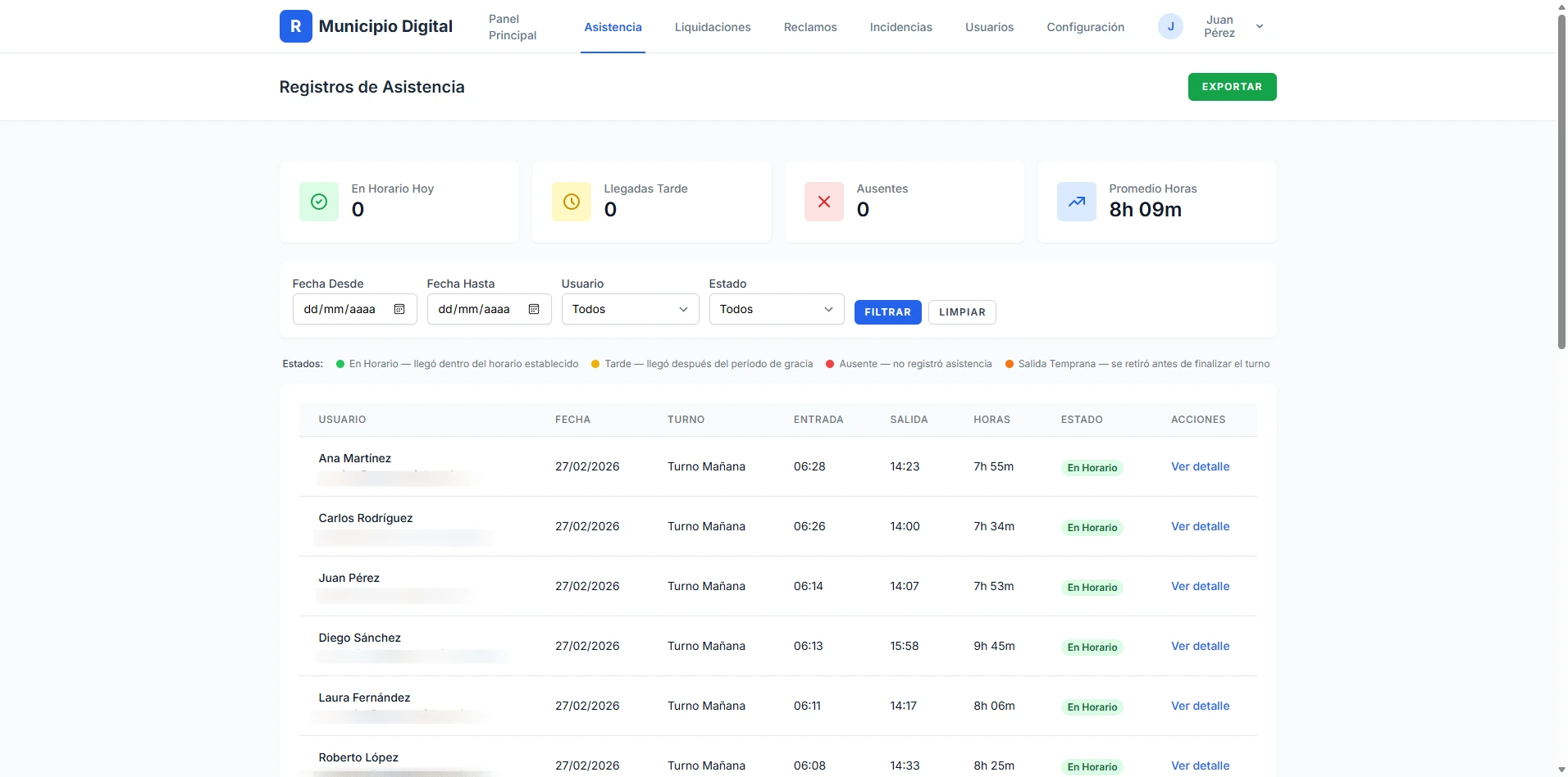The image size is (1568, 777).
Task: Open Ver detalle for Ana Martínez
Action: pyautogui.click(x=1200, y=466)
